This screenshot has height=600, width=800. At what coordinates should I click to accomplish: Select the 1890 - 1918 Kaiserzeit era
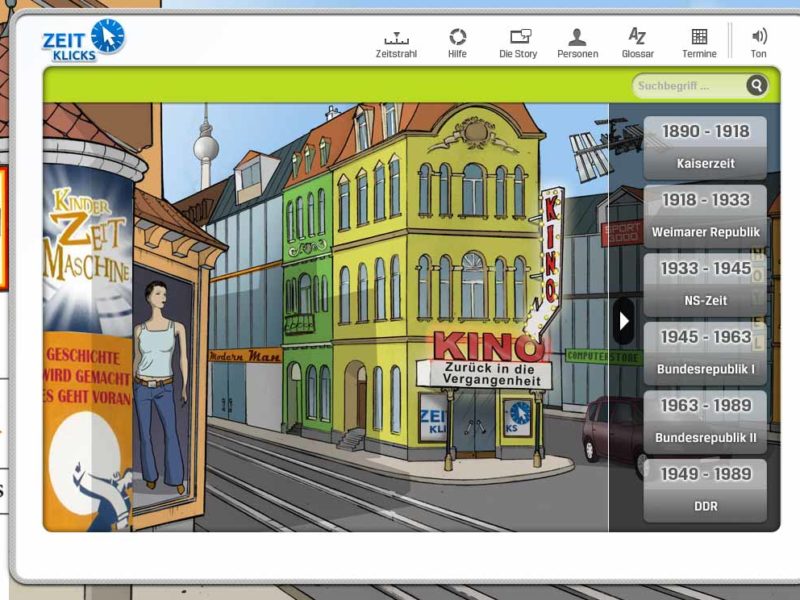point(705,147)
